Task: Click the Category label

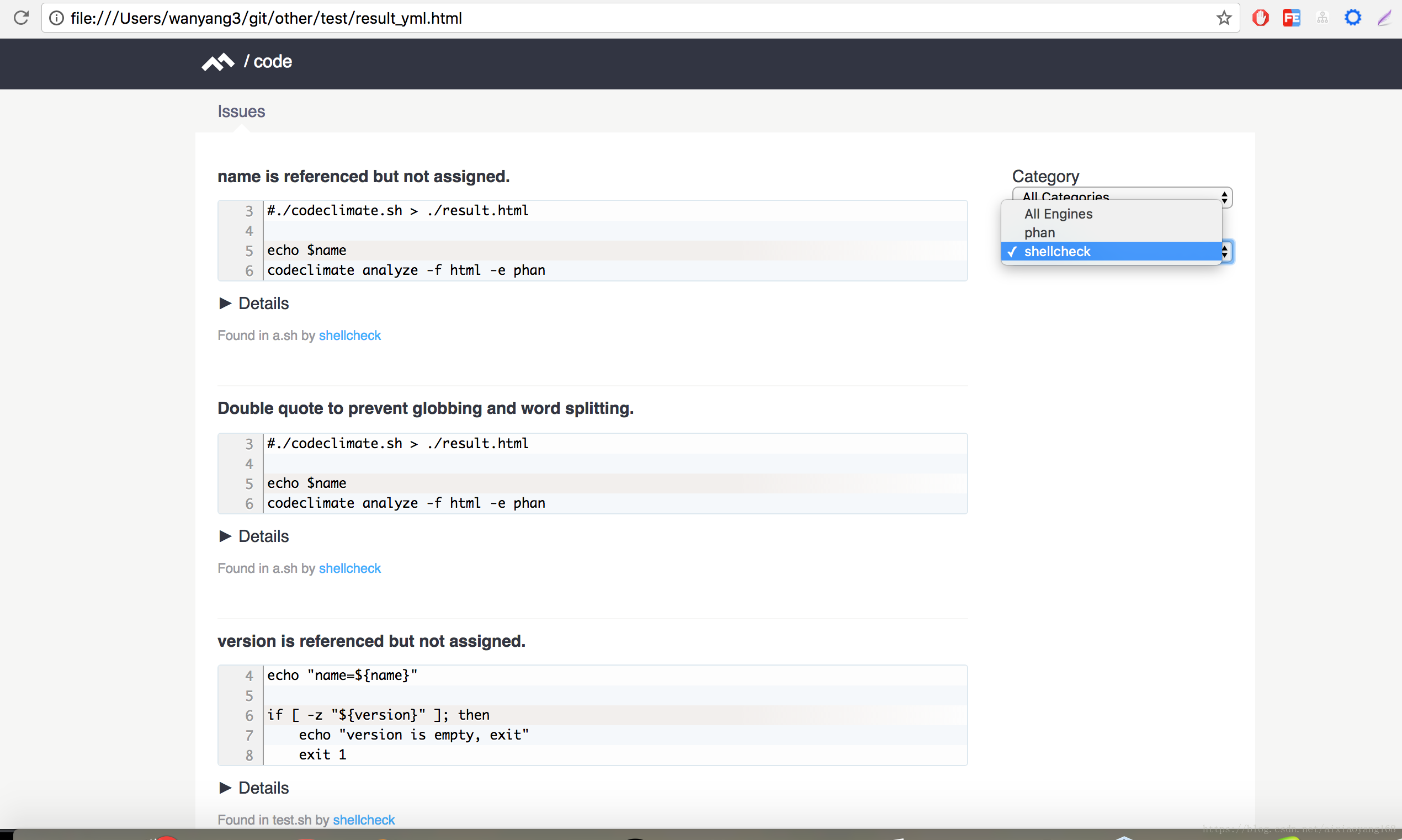Action: point(1045,177)
